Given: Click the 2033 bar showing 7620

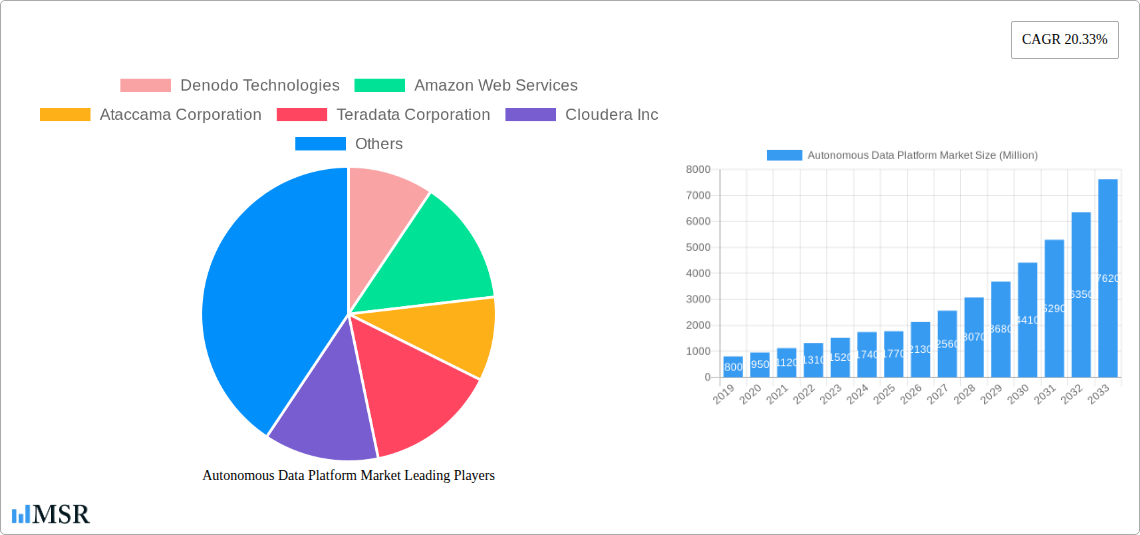Looking at the screenshot, I should (1107, 278).
